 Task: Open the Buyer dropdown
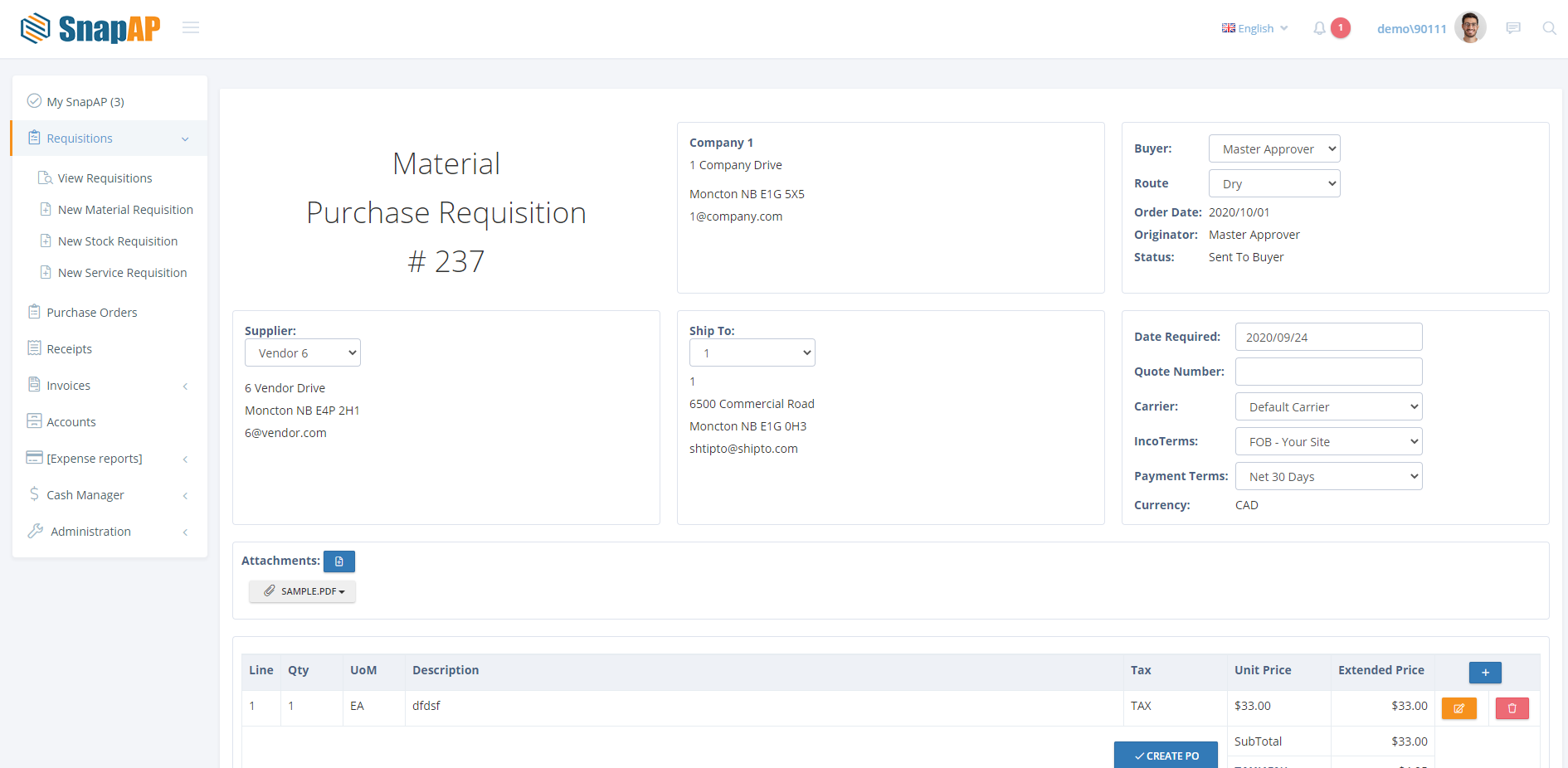pos(1274,149)
